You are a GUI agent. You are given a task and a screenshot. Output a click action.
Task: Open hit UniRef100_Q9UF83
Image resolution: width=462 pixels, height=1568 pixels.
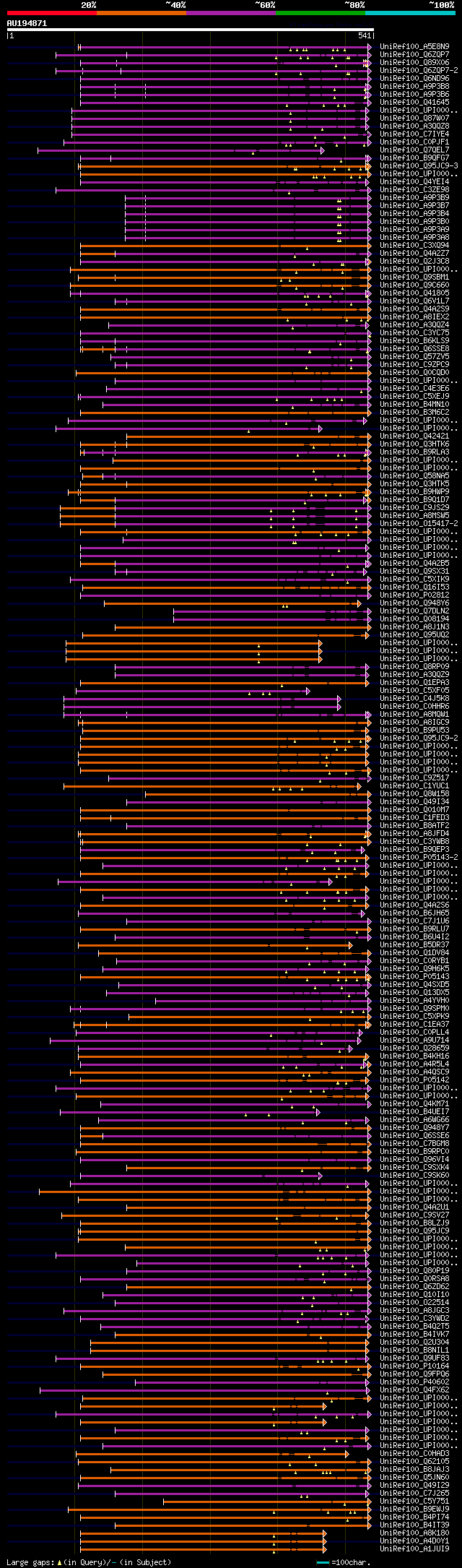pos(414,1358)
